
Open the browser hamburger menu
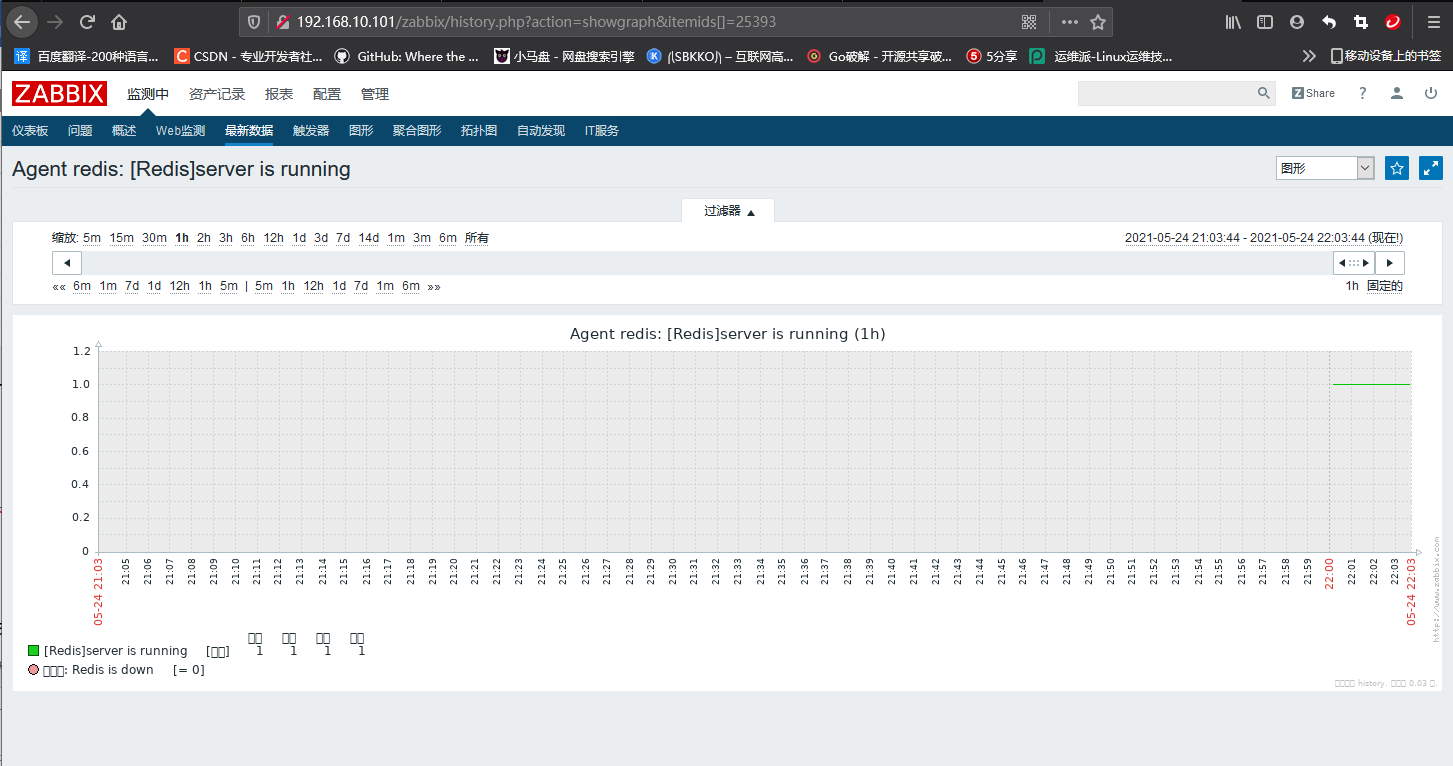(x=1432, y=21)
